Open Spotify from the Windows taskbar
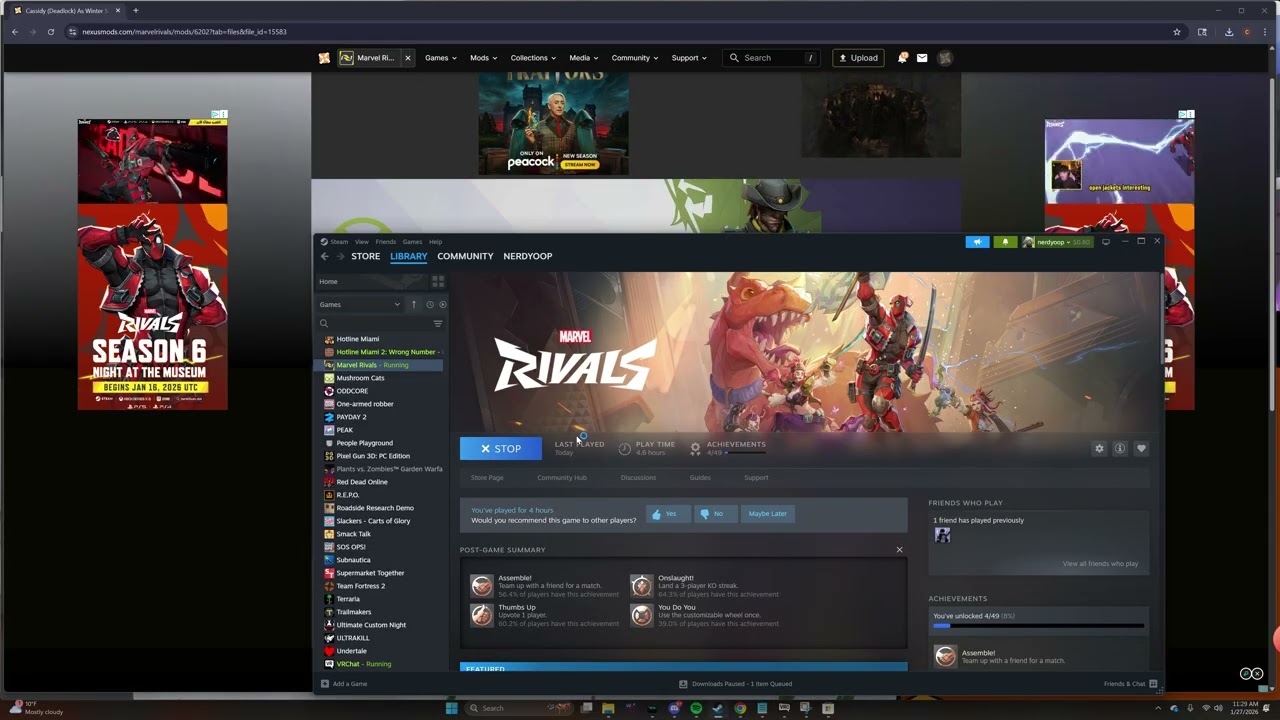 pyautogui.click(x=696, y=708)
